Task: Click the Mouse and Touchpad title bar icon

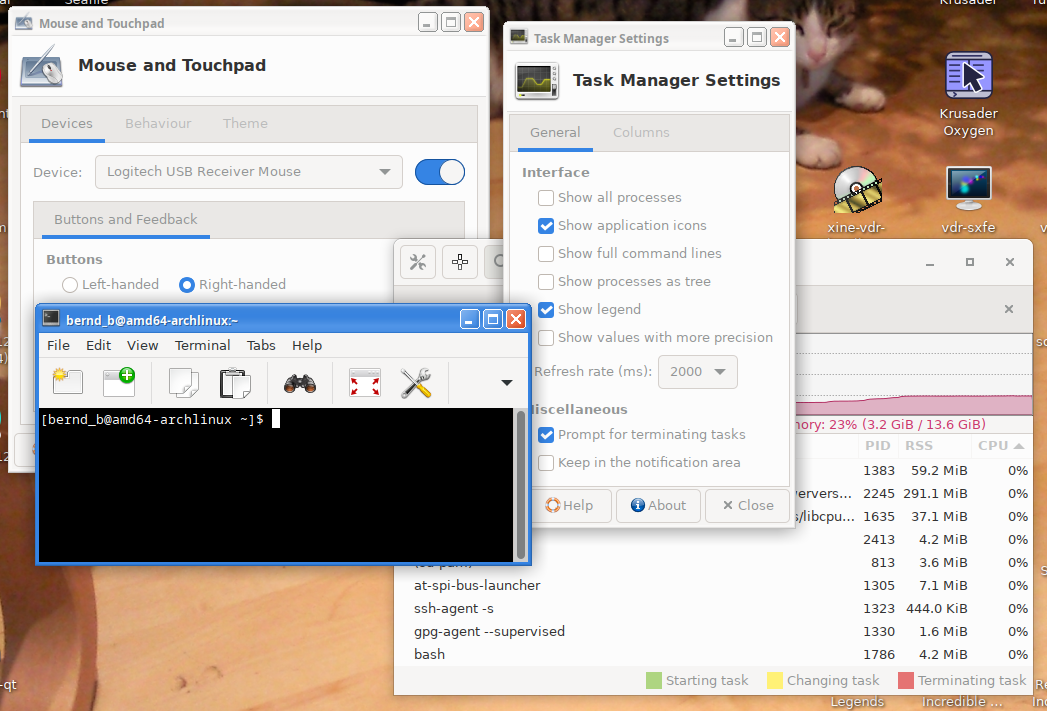Action: [x=24, y=22]
